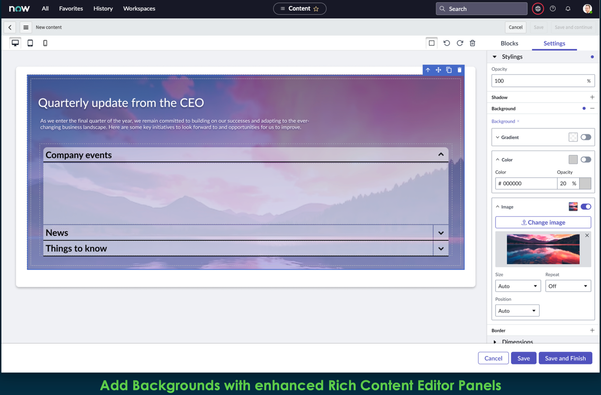Duplicate the selected block
The image size is (601, 395).
click(449, 70)
